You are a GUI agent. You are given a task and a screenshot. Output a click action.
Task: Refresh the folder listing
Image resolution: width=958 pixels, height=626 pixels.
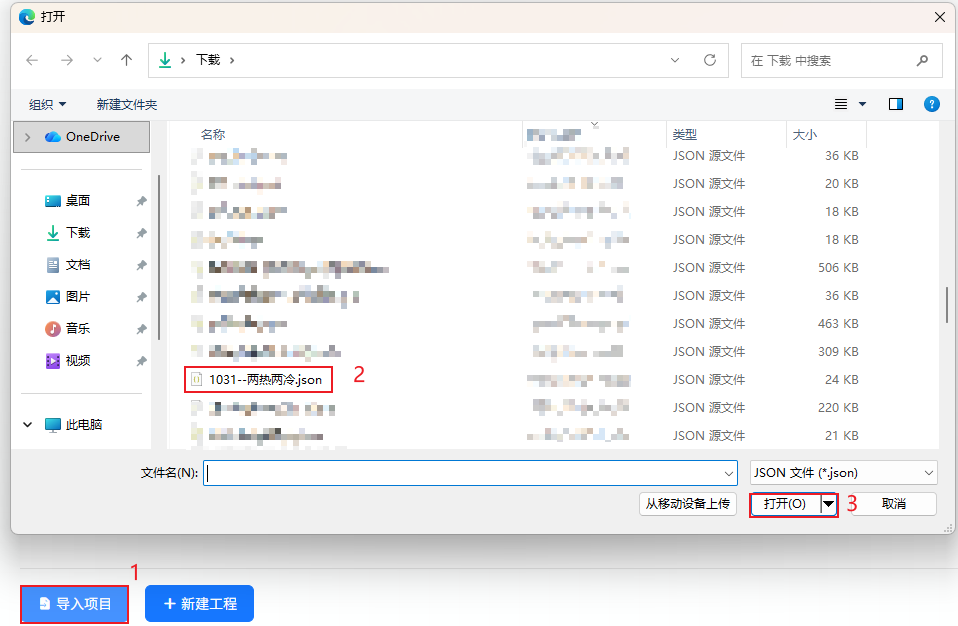pyautogui.click(x=709, y=60)
